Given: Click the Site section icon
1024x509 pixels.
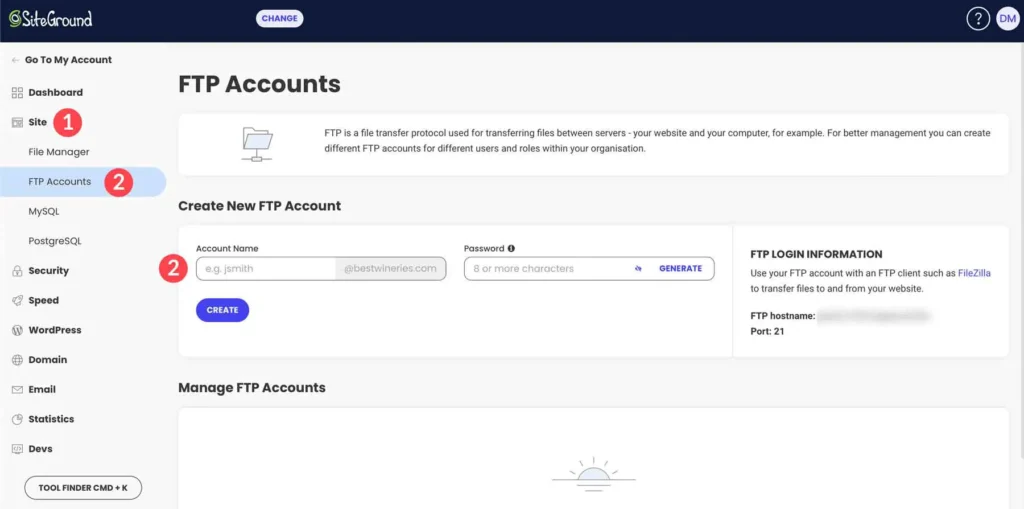Looking at the screenshot, I should pos(18,122).
